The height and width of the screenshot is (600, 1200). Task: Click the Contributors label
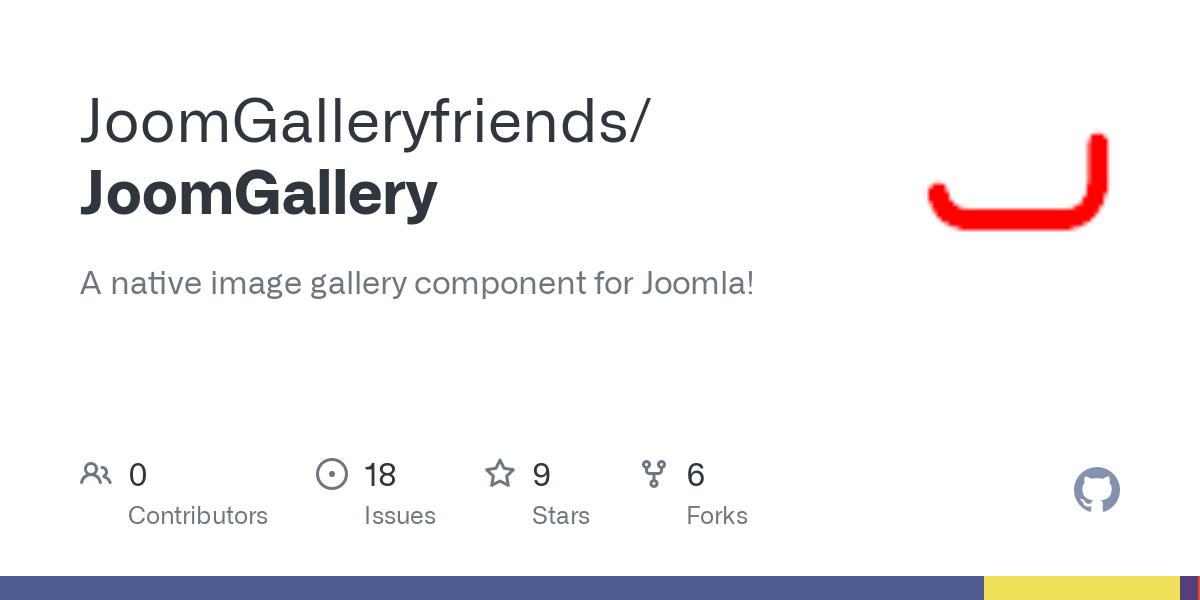[198, 516]
